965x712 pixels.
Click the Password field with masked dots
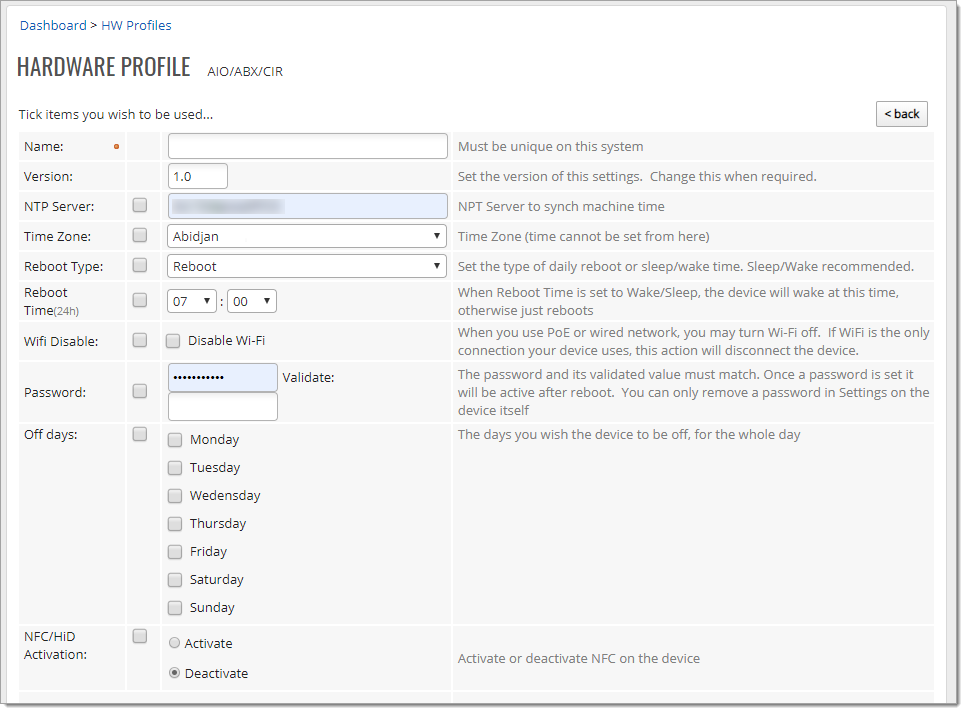pos(223,377)
